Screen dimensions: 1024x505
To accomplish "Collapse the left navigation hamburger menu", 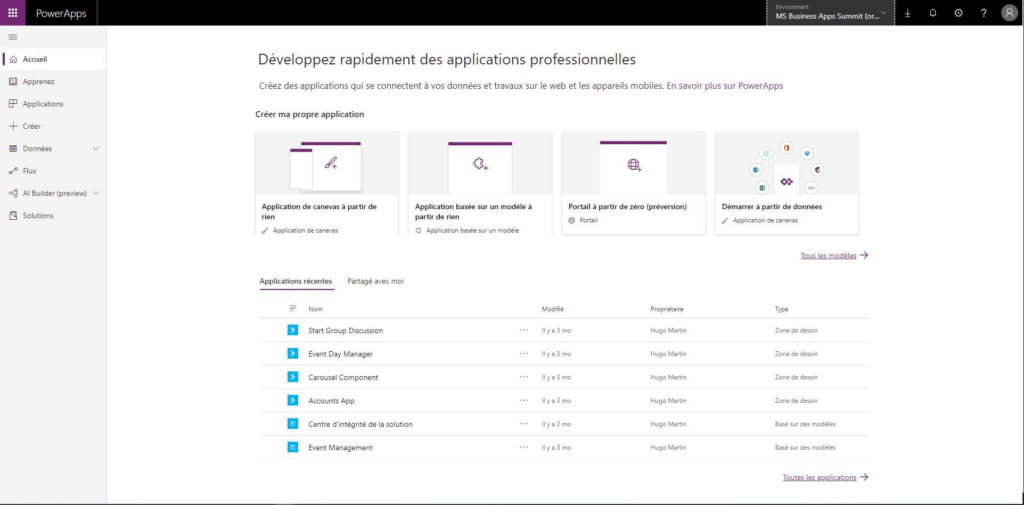I will coord(12,37).
